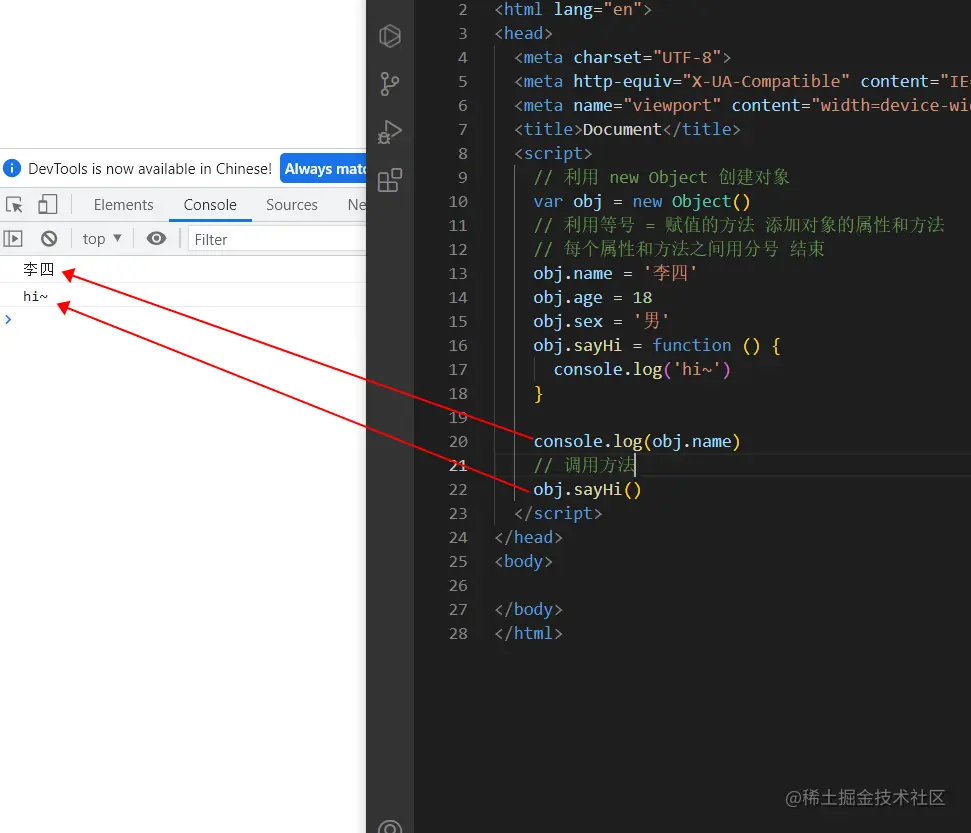Click on 'var obj = new Object()' code line
The width and height of the screenshot is (971, 833).
click(x=642, y=202)
